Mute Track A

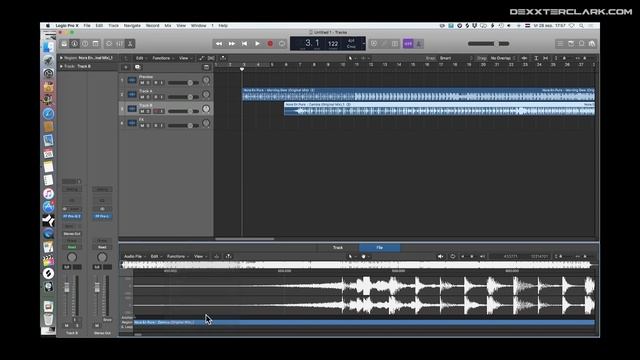(x=142, y=97)
